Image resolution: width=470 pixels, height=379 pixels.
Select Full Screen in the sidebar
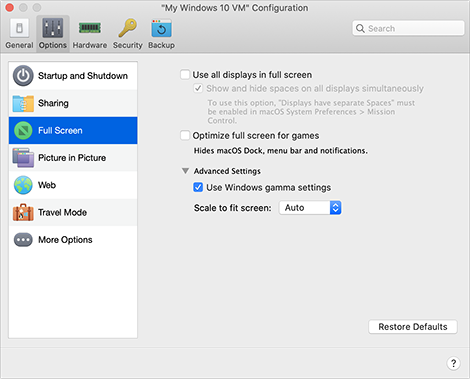73,130
